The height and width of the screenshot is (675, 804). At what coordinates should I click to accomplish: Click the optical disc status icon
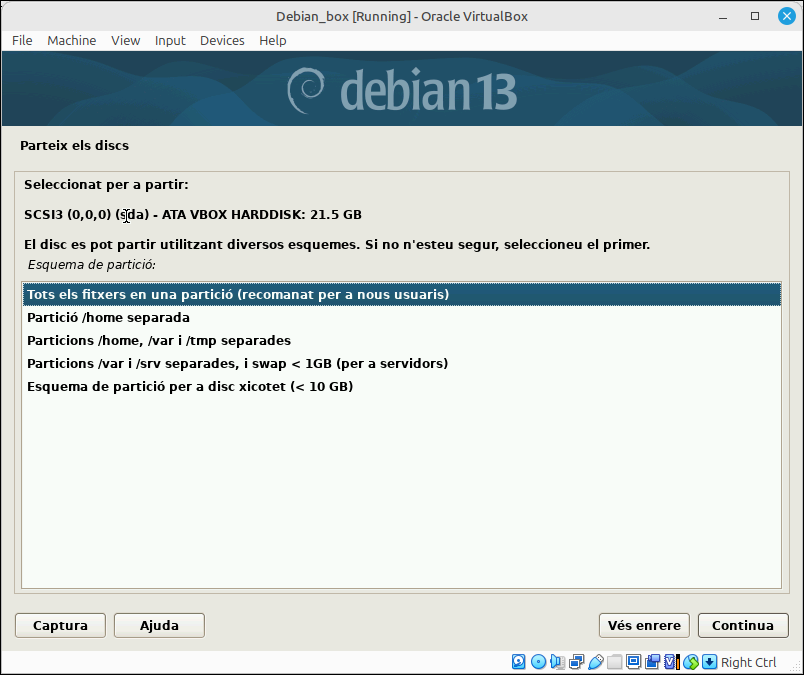coord(538,662)
